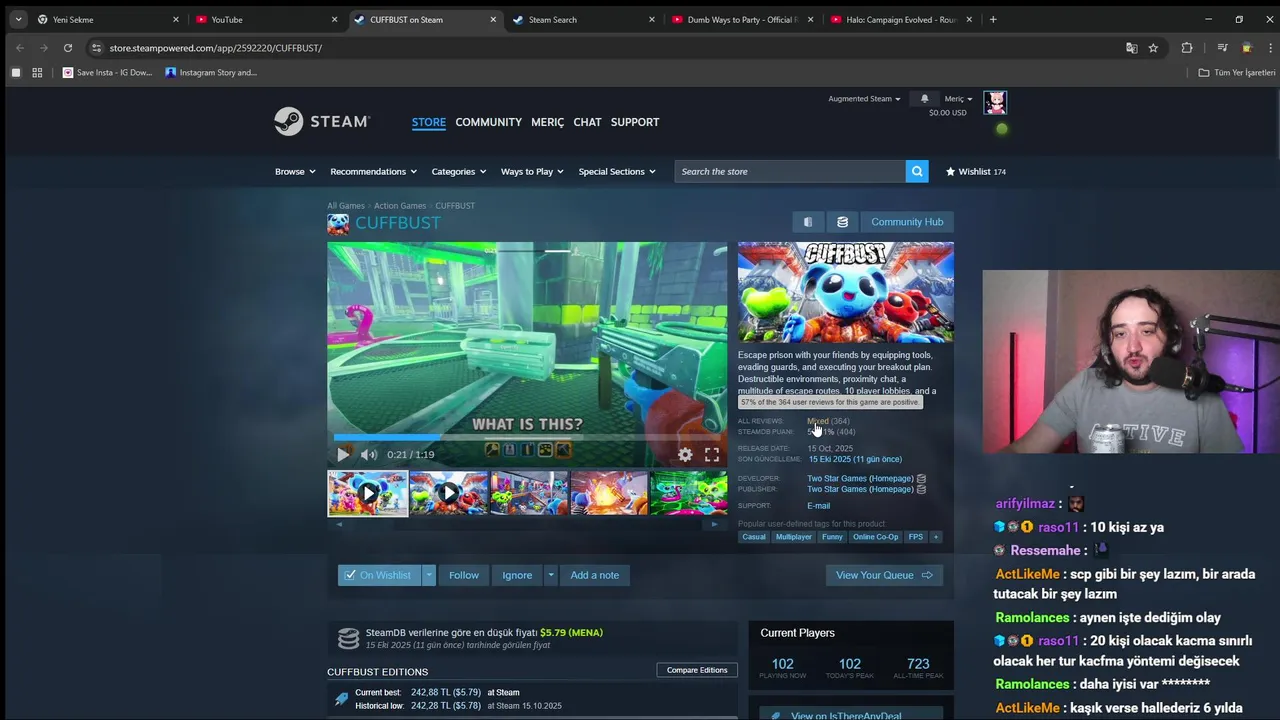Open the Meriç account dropdown
Viewport: 1280px width, 720px height.
(958, 99)
